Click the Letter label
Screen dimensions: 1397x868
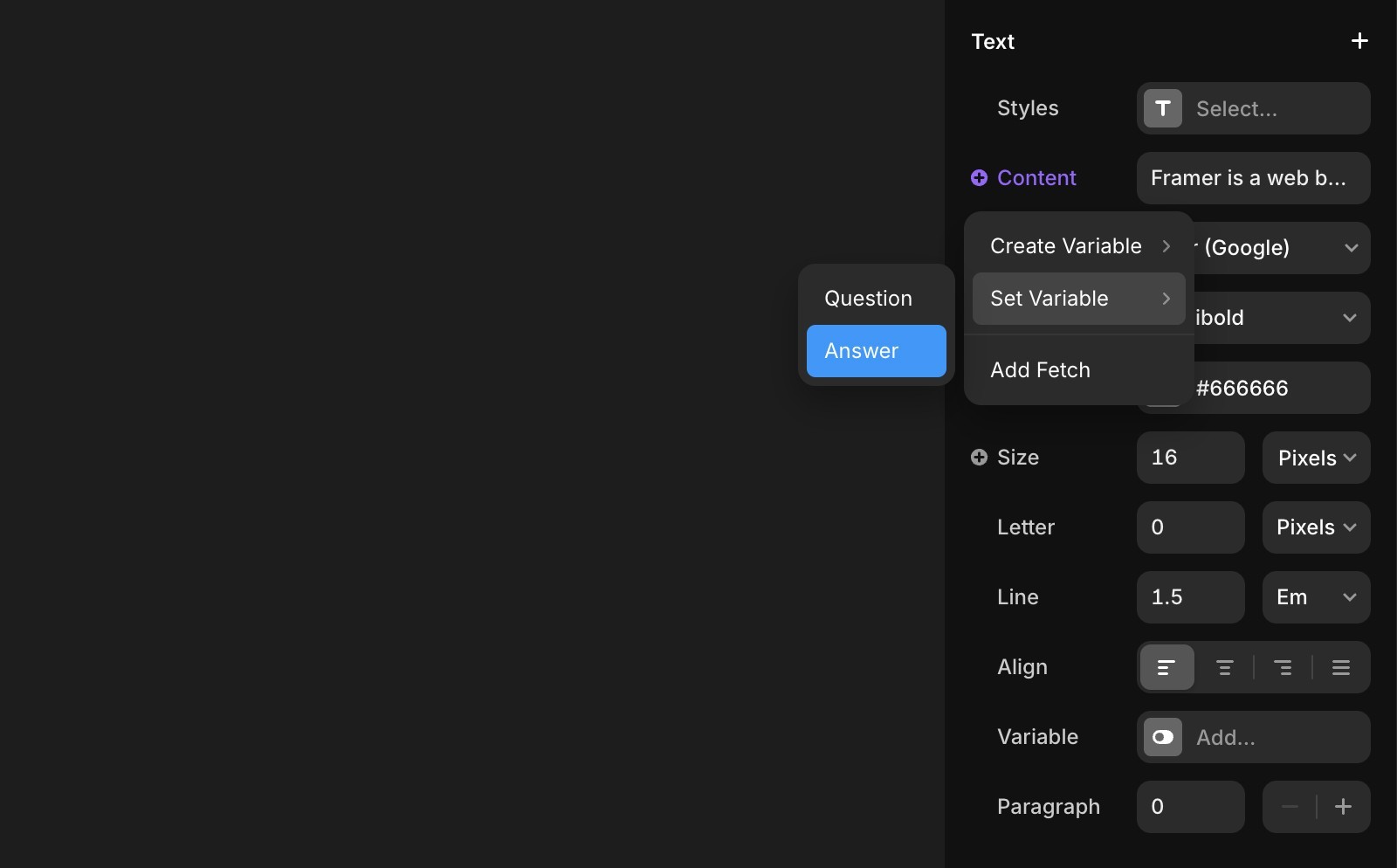tap(1026, 527)
